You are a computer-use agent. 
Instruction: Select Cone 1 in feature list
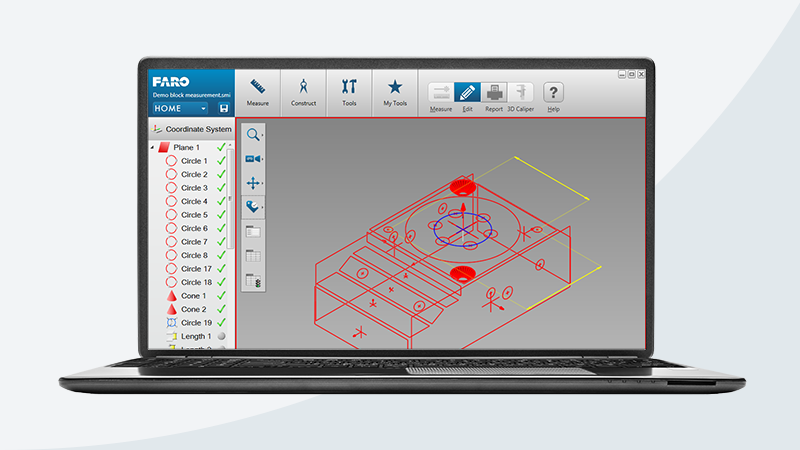(193, 296)
